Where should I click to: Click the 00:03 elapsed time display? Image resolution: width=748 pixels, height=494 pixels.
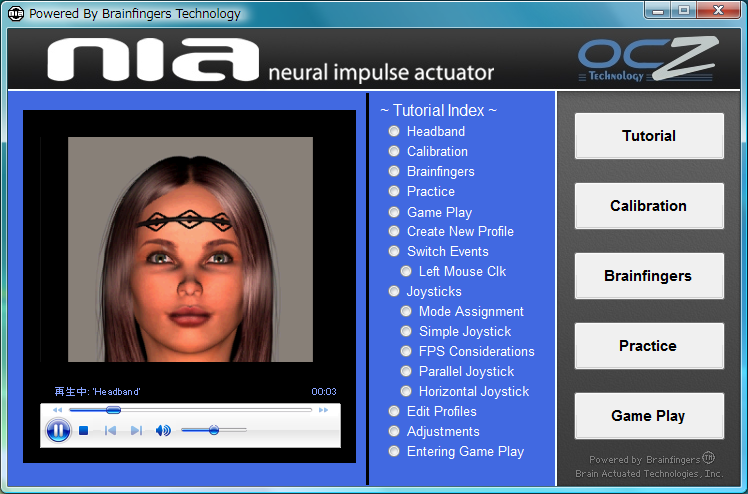[x=324, y=392]
